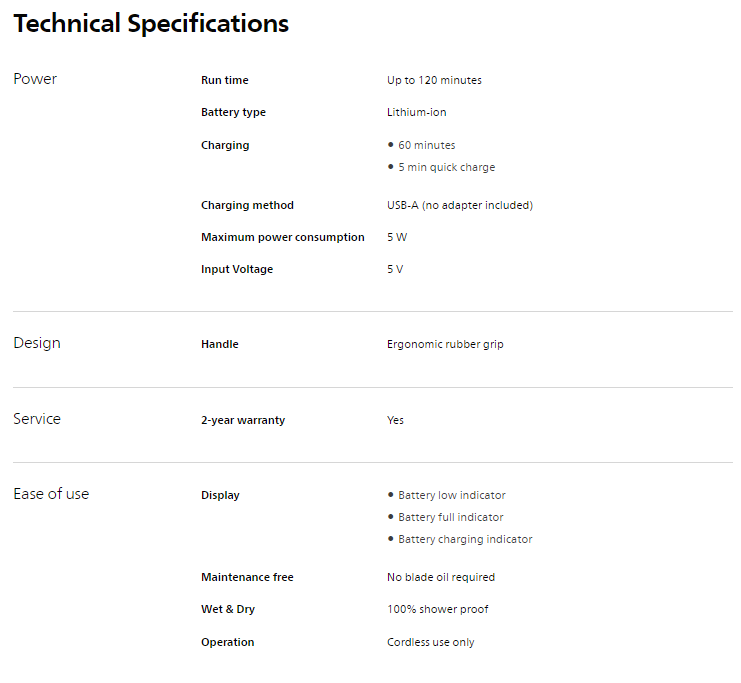Click the Design section label
The height and width of the screenshot is (683, 741).
coord(37,343)
